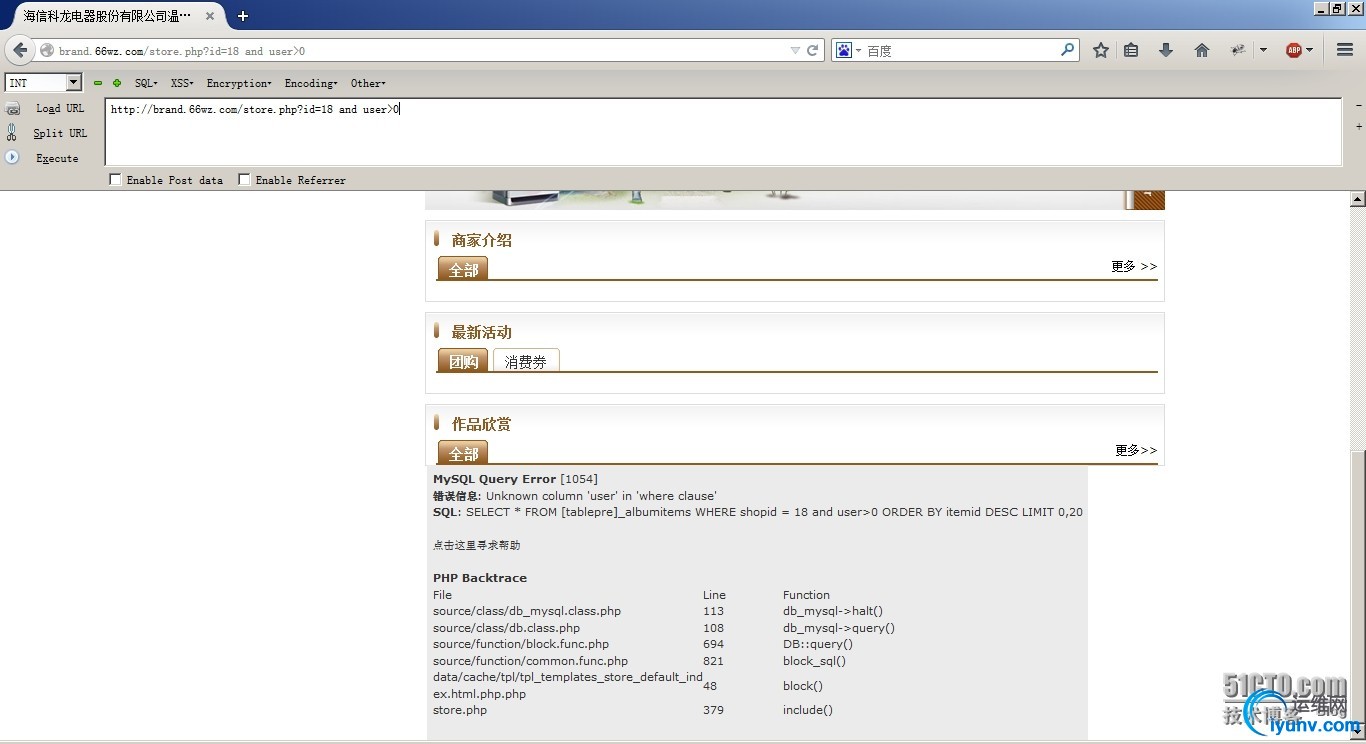Open the Firefox hamburger menu

tap(1345, 50)
